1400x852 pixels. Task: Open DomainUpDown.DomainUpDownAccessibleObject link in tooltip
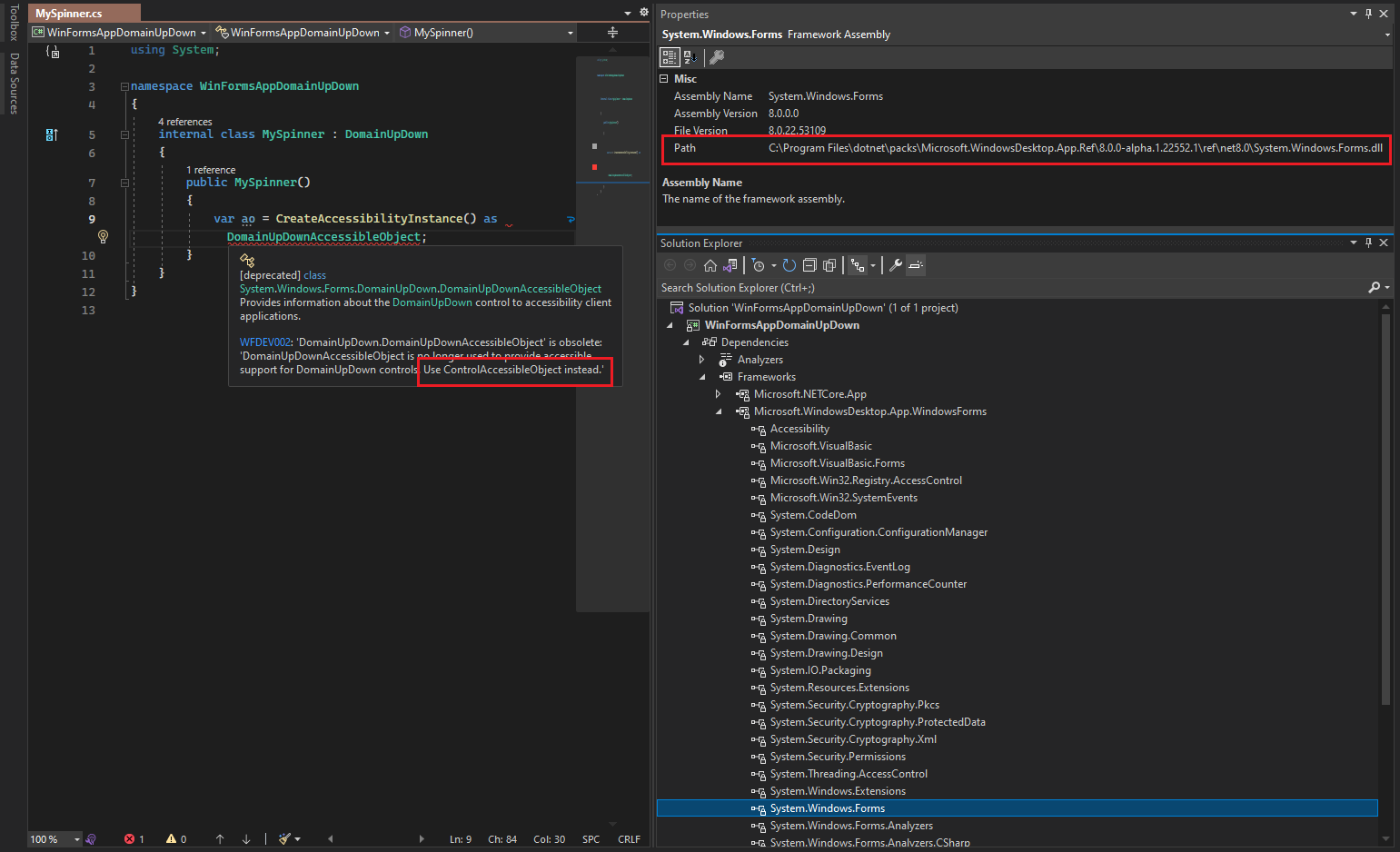coord(421,289)
